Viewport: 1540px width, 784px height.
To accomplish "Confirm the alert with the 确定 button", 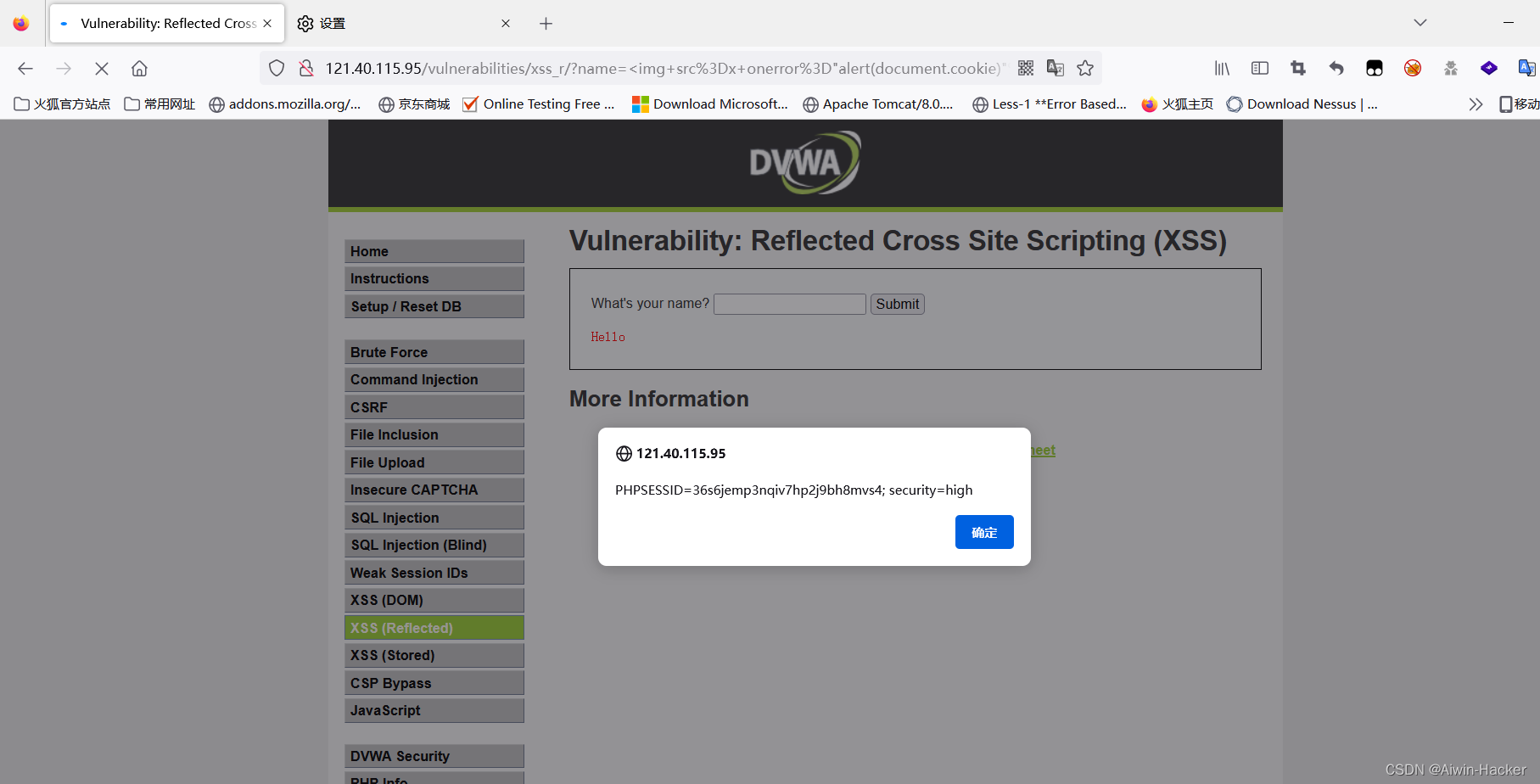I will [x=984, y=532].
